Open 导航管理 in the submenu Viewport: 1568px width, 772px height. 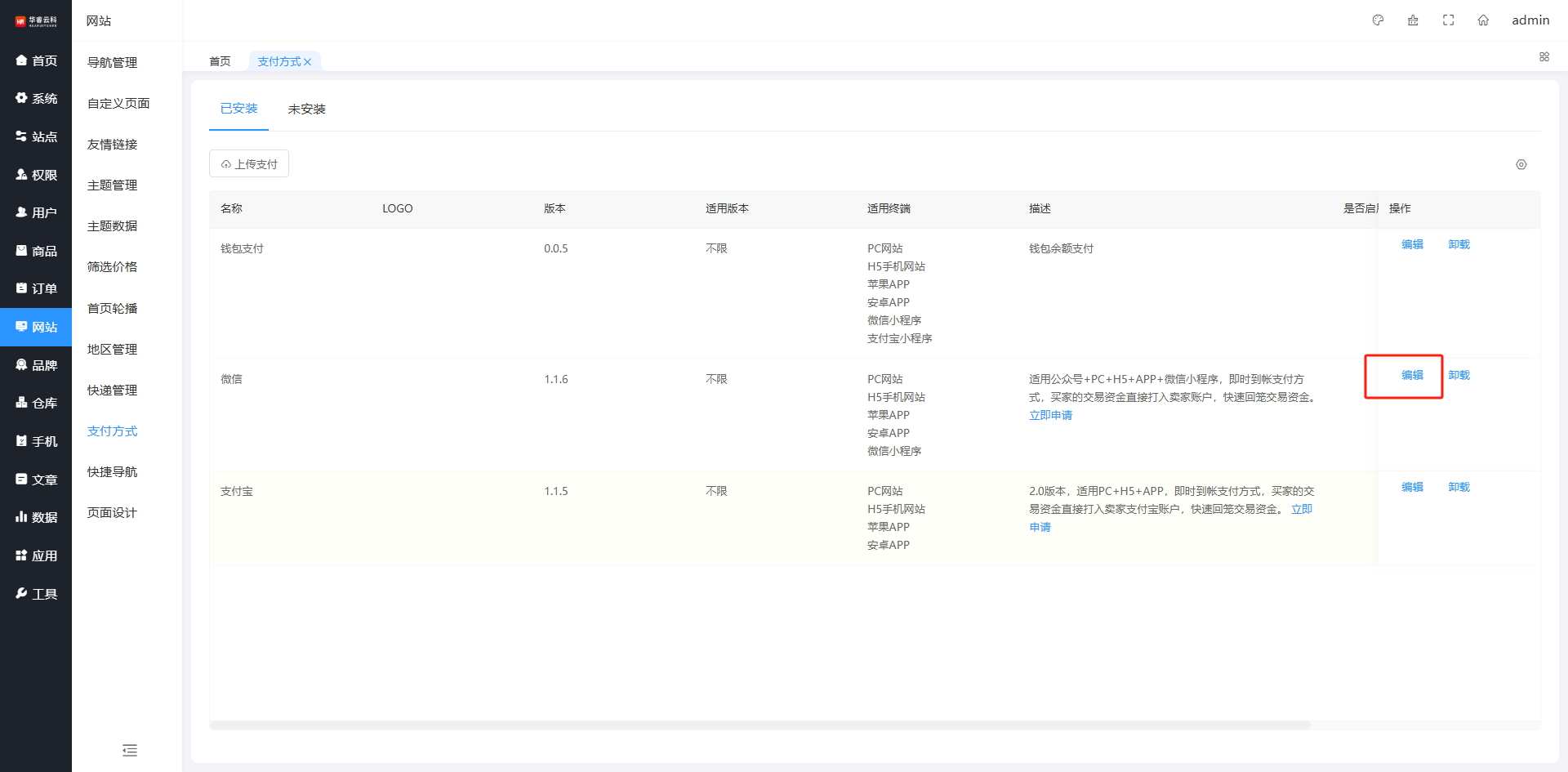(112, 62)
